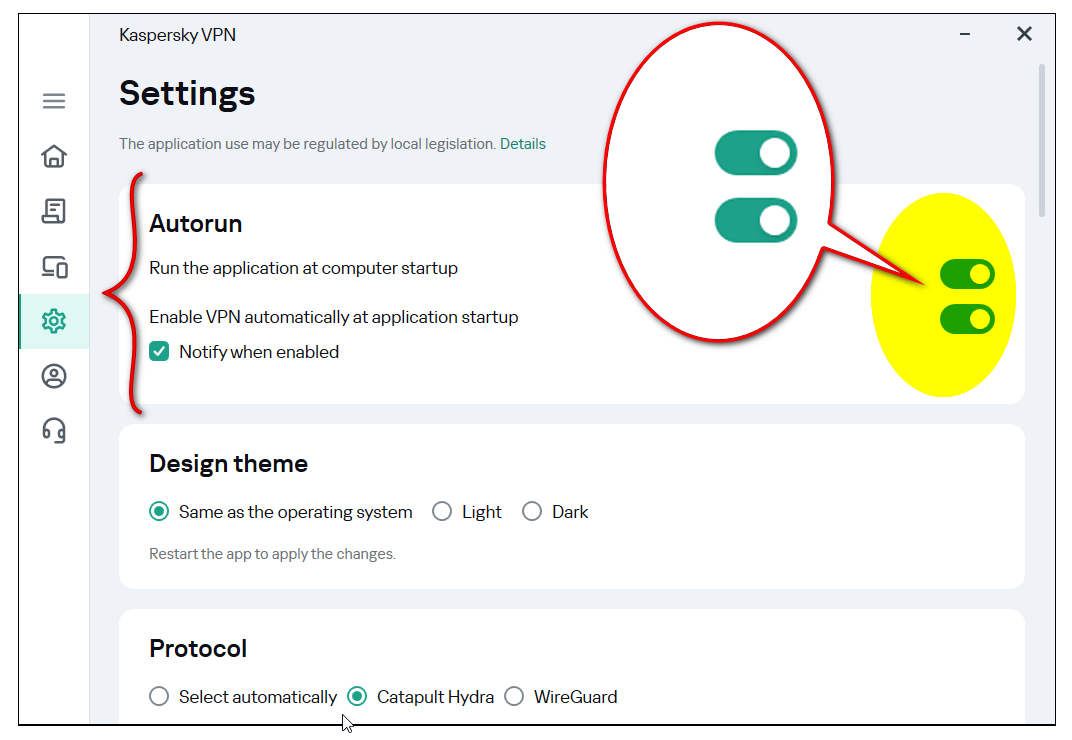Open the Details link about local legislation
Screen dimensions: 1072x740
tap(523, 144)
